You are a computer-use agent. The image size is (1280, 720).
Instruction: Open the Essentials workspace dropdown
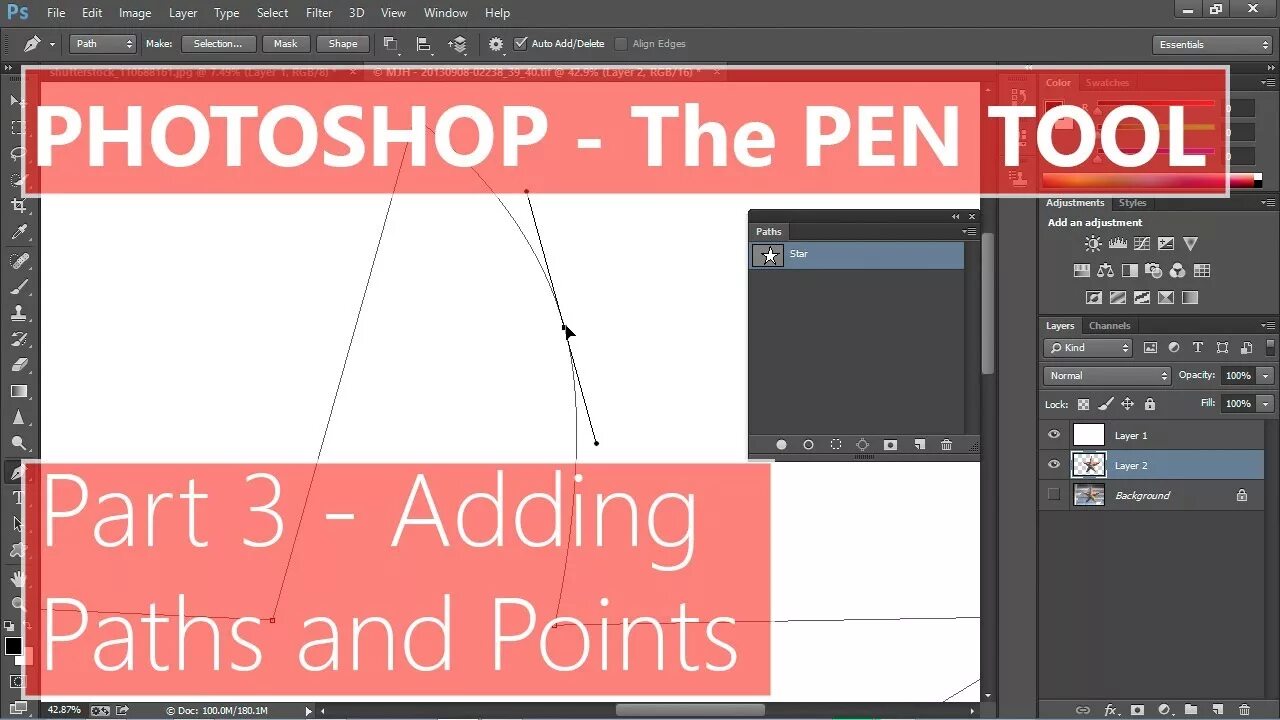point(1211,44)
